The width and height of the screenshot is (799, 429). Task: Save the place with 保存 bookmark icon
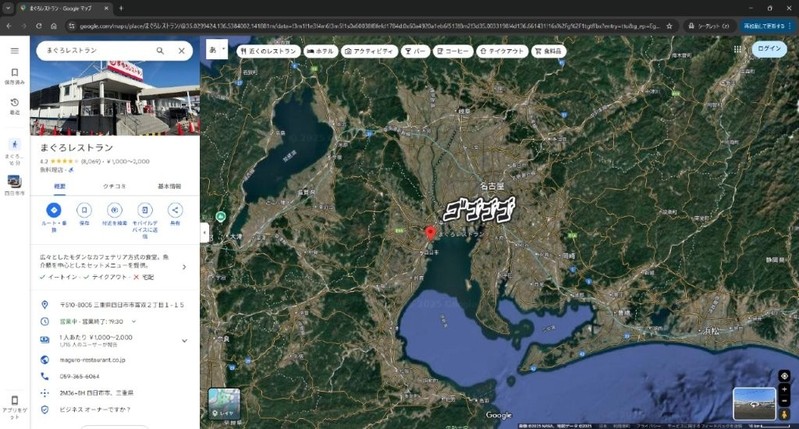tap(84, 210)
